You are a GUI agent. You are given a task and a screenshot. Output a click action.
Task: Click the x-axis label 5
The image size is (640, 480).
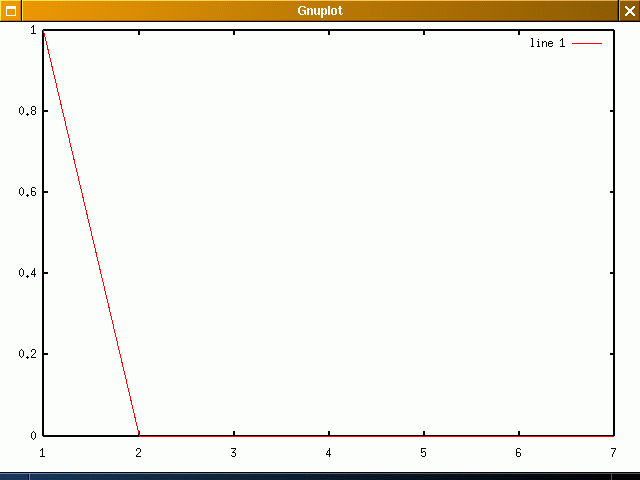423,453
